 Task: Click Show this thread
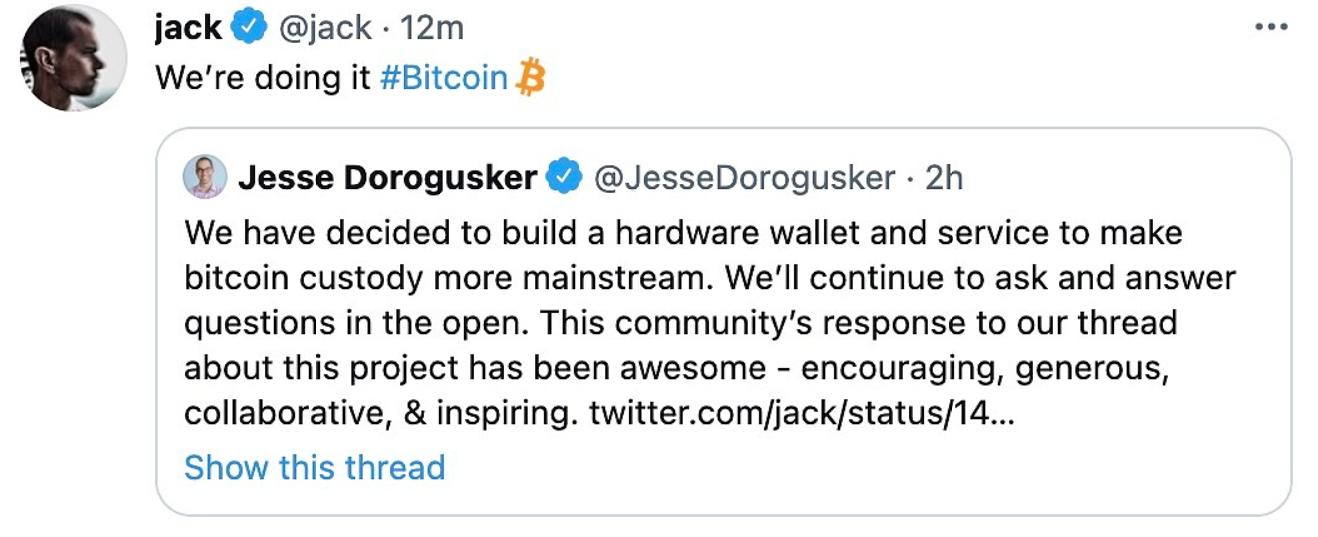pyautogui.click(x=314, y=467)
